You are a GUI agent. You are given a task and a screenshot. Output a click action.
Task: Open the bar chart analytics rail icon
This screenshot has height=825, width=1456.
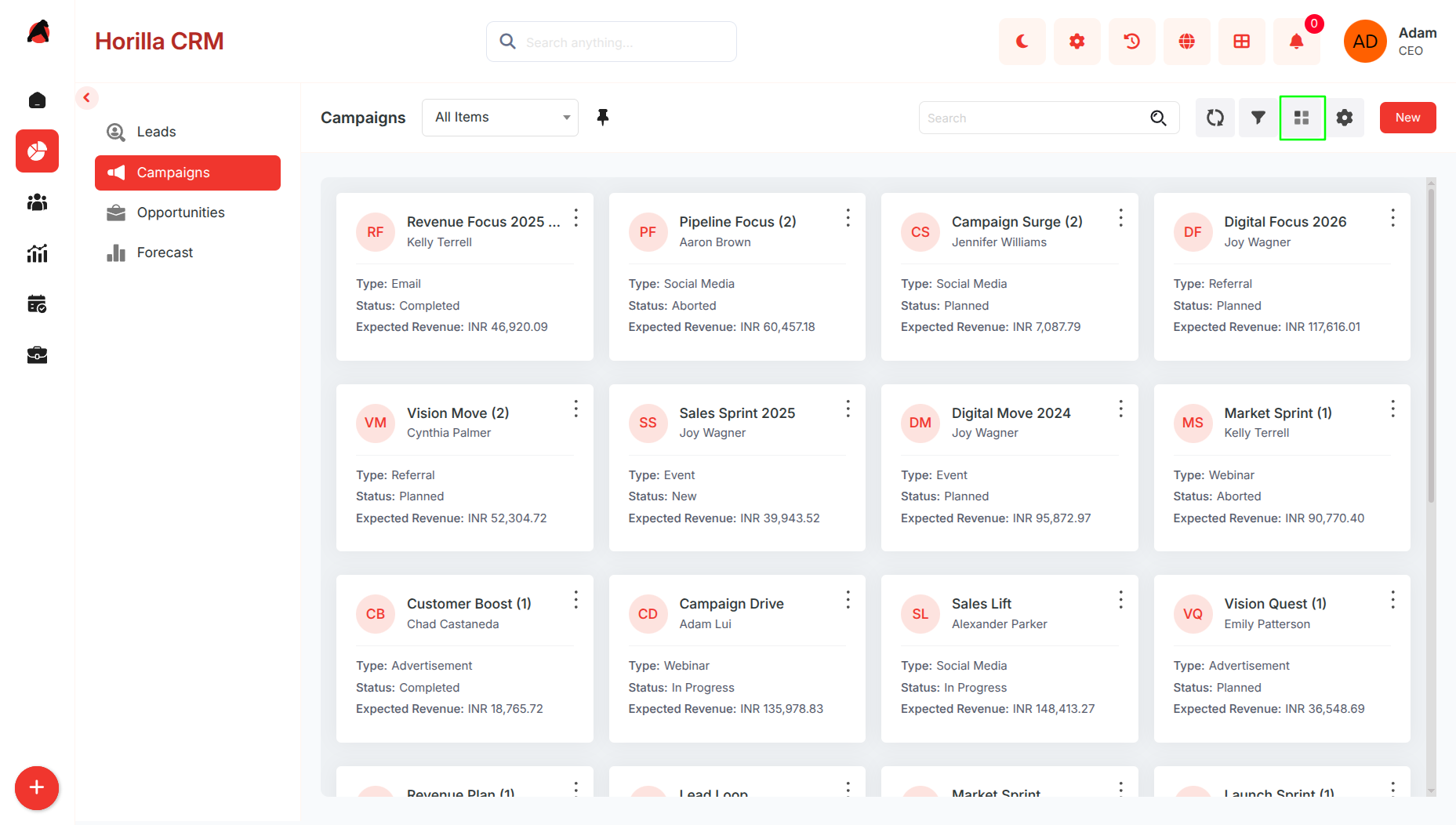(x=37, y=253)
